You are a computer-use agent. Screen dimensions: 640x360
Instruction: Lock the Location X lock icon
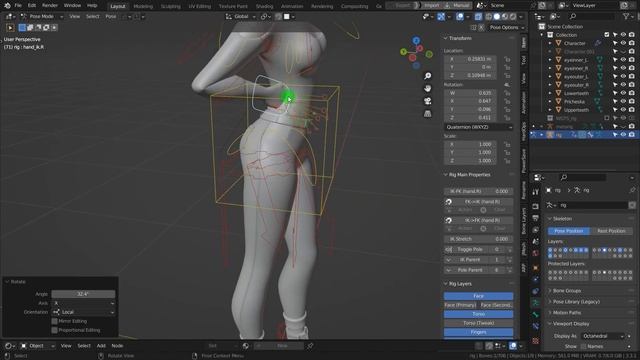507,59
